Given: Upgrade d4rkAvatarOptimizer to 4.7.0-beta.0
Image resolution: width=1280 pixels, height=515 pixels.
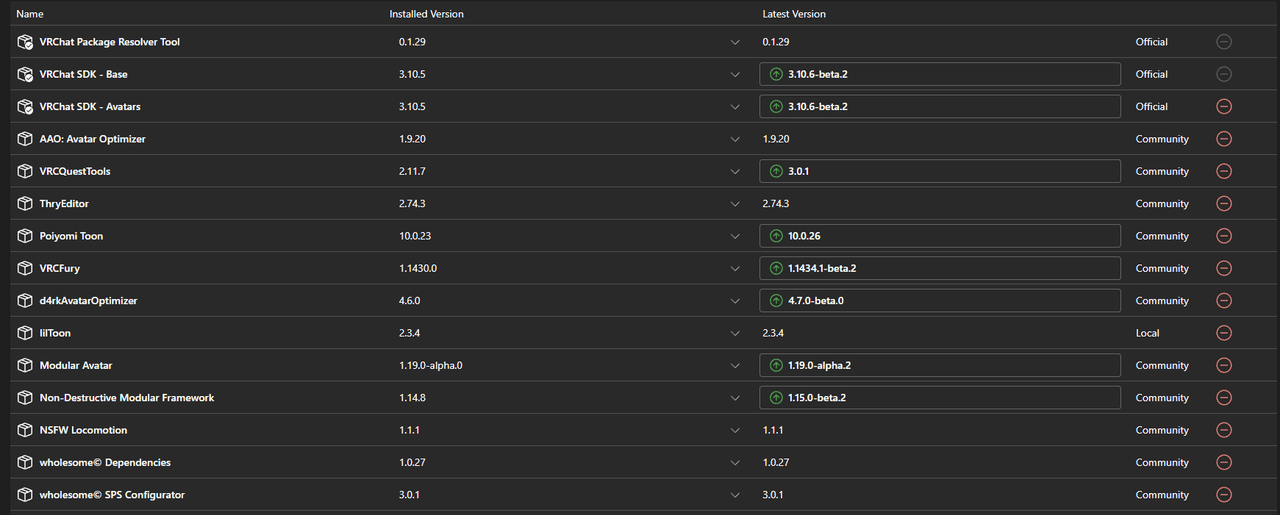Looking at the screenshot, I should pyautogui.click(x=940, y=301).
